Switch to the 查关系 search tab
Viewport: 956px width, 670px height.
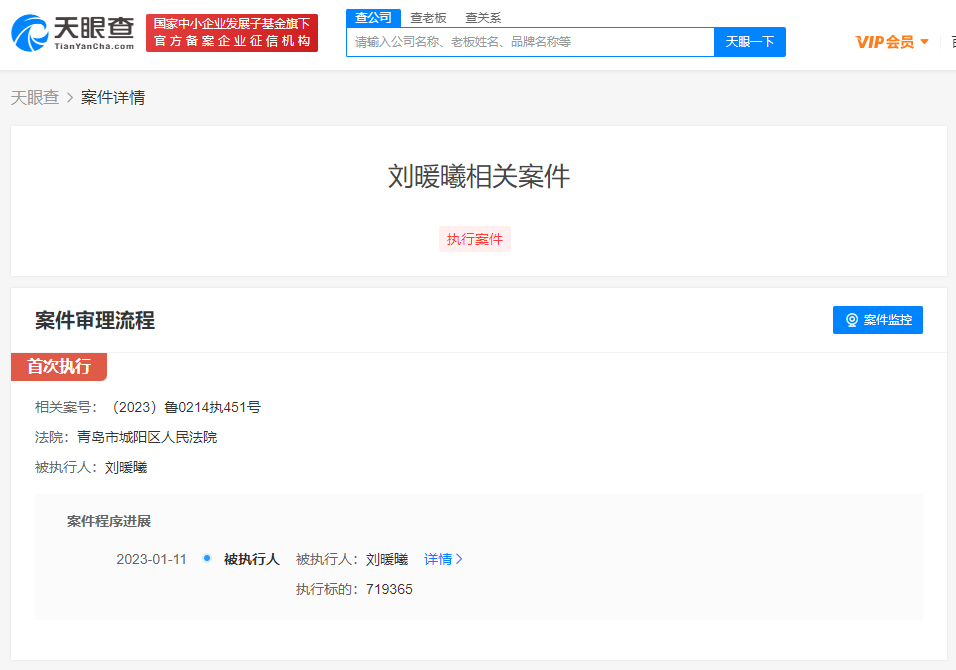[x=483, y=17]
